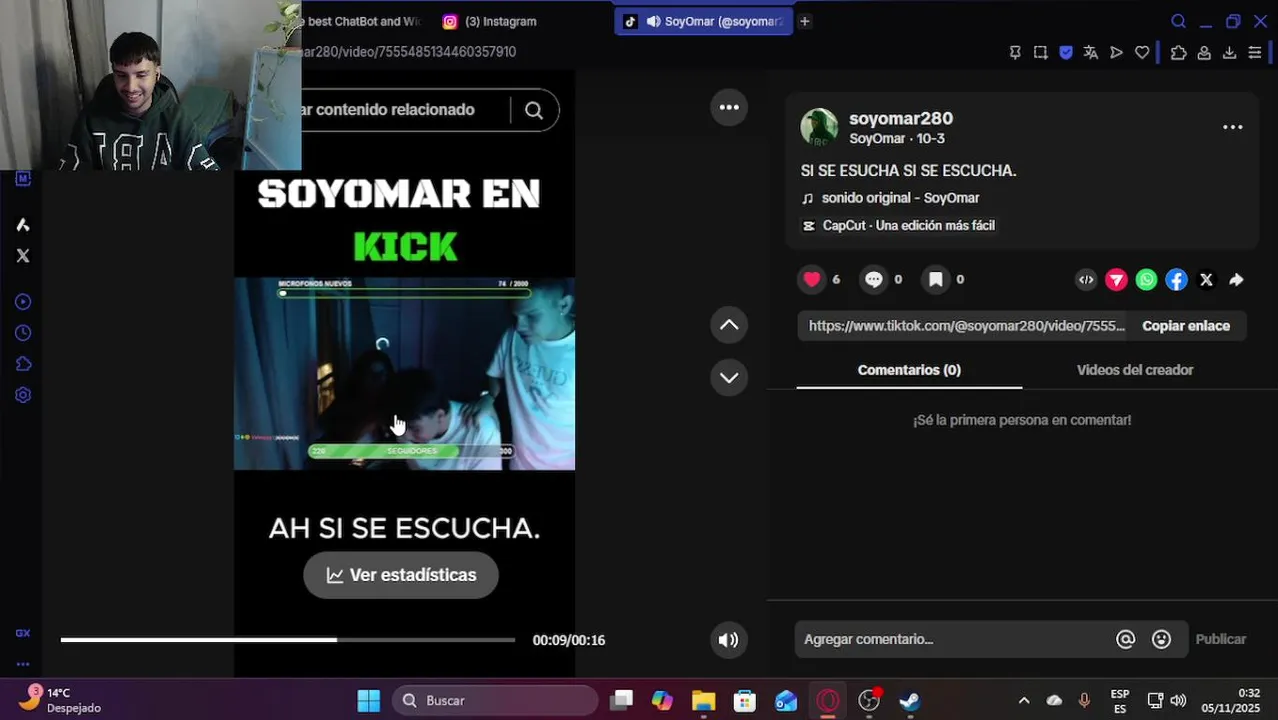This screenshot has height=720, width=1278.
Task: Open the Aria AI sidebar icon
Action: (23, 225)
